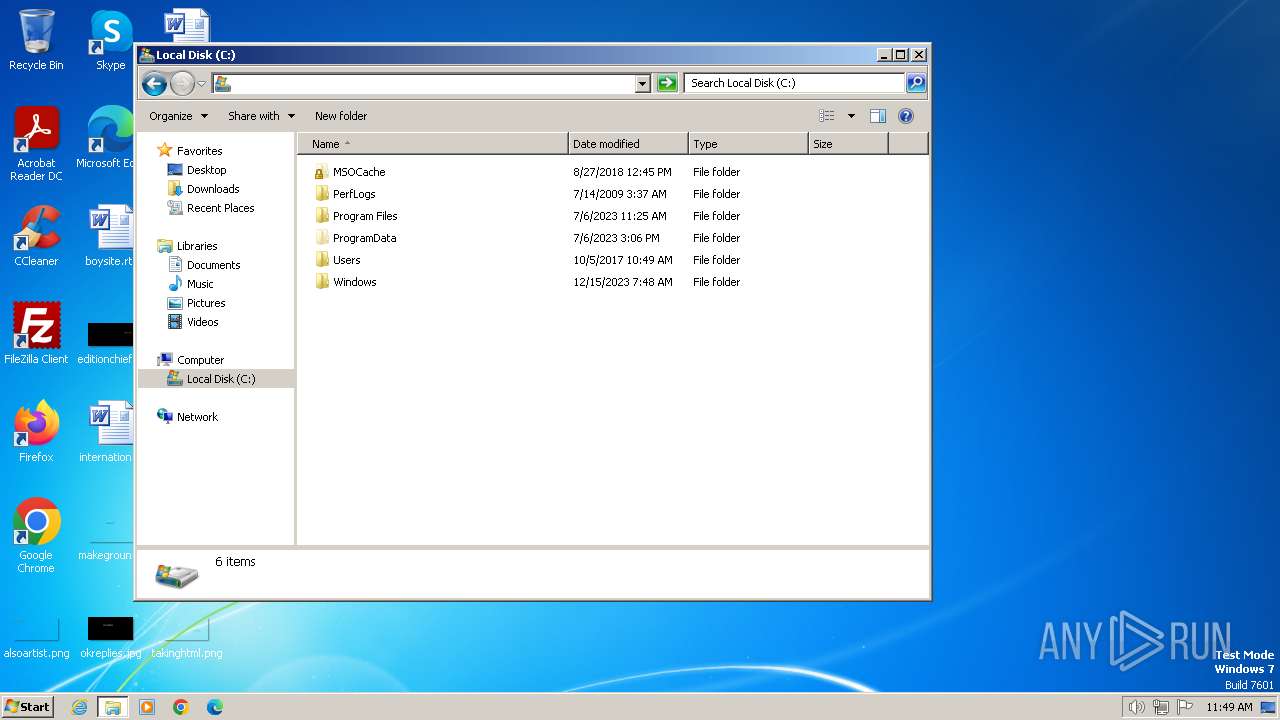Click the blue Help question mark icon

[906, 116]
